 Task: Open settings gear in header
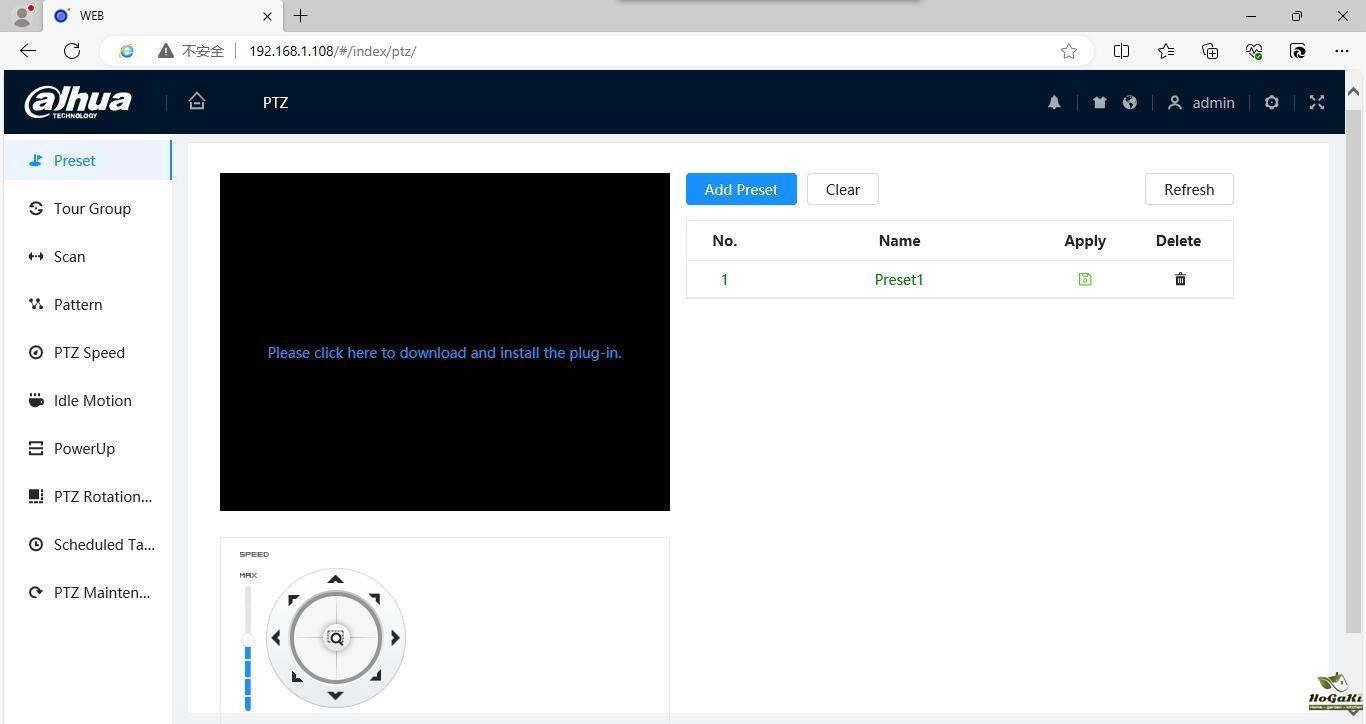1272,102
